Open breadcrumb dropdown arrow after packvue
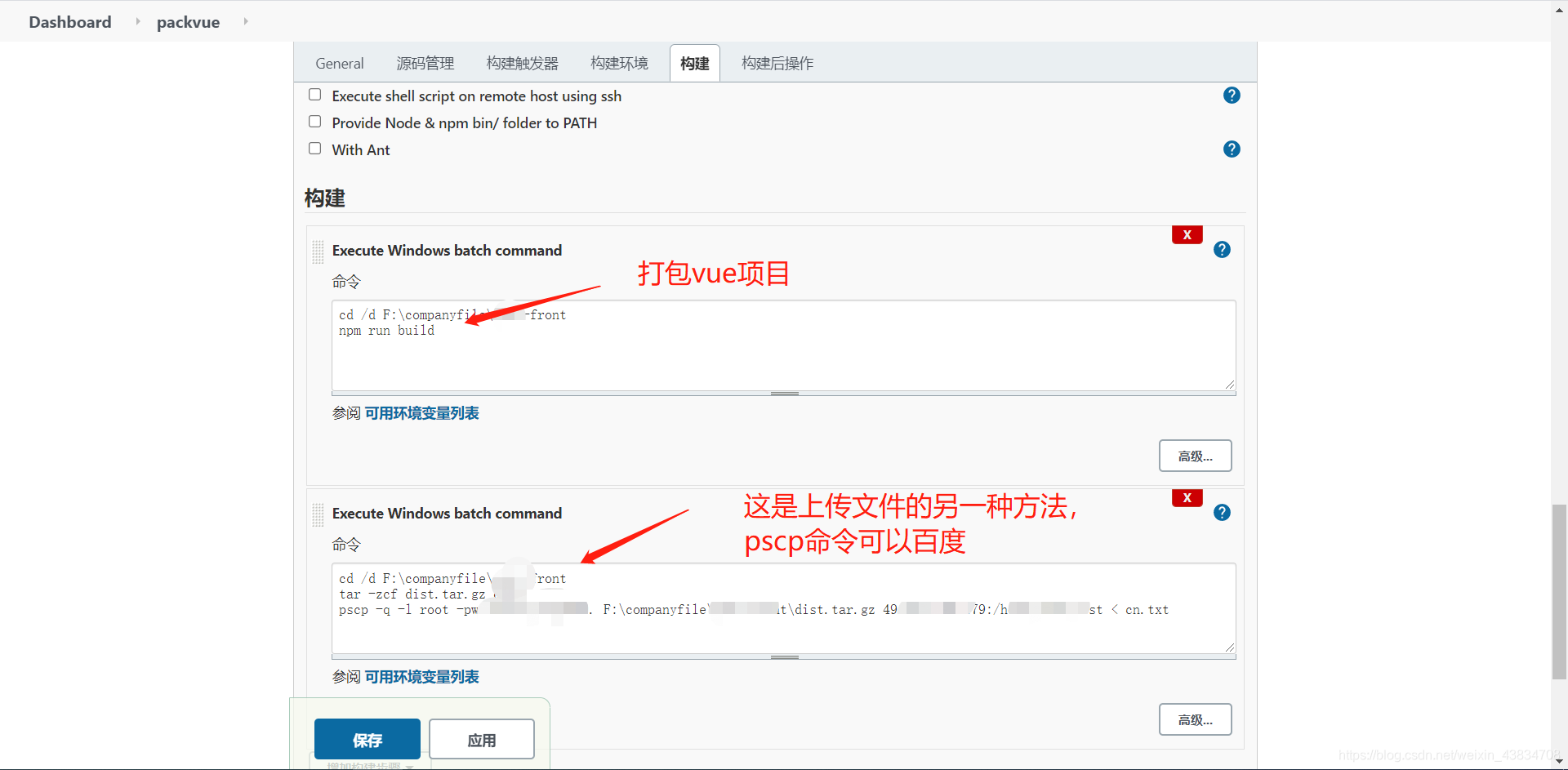The height and width of the screenshot is (770, 1568). point(245,21)
